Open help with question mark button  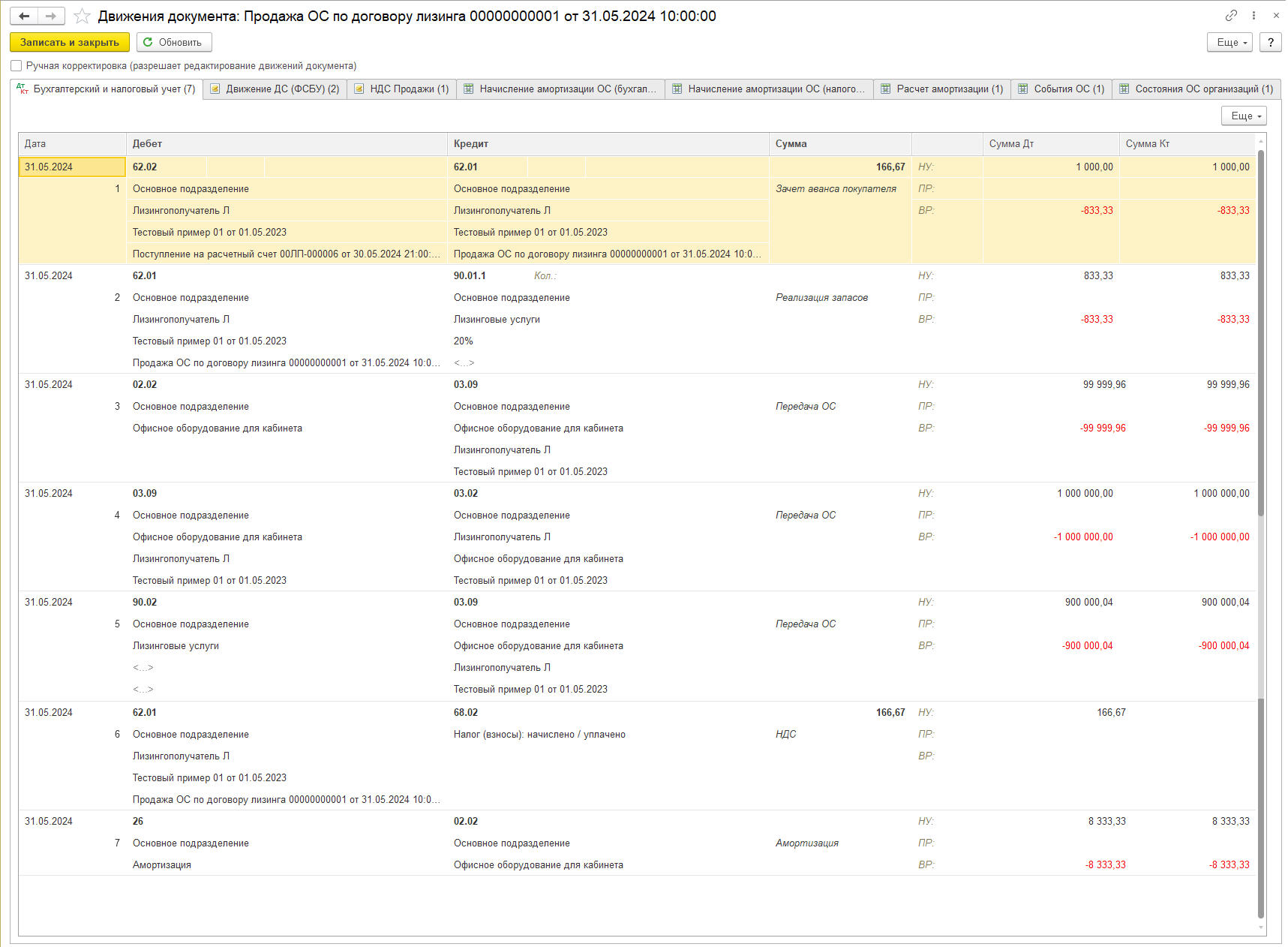point(1270,42)
